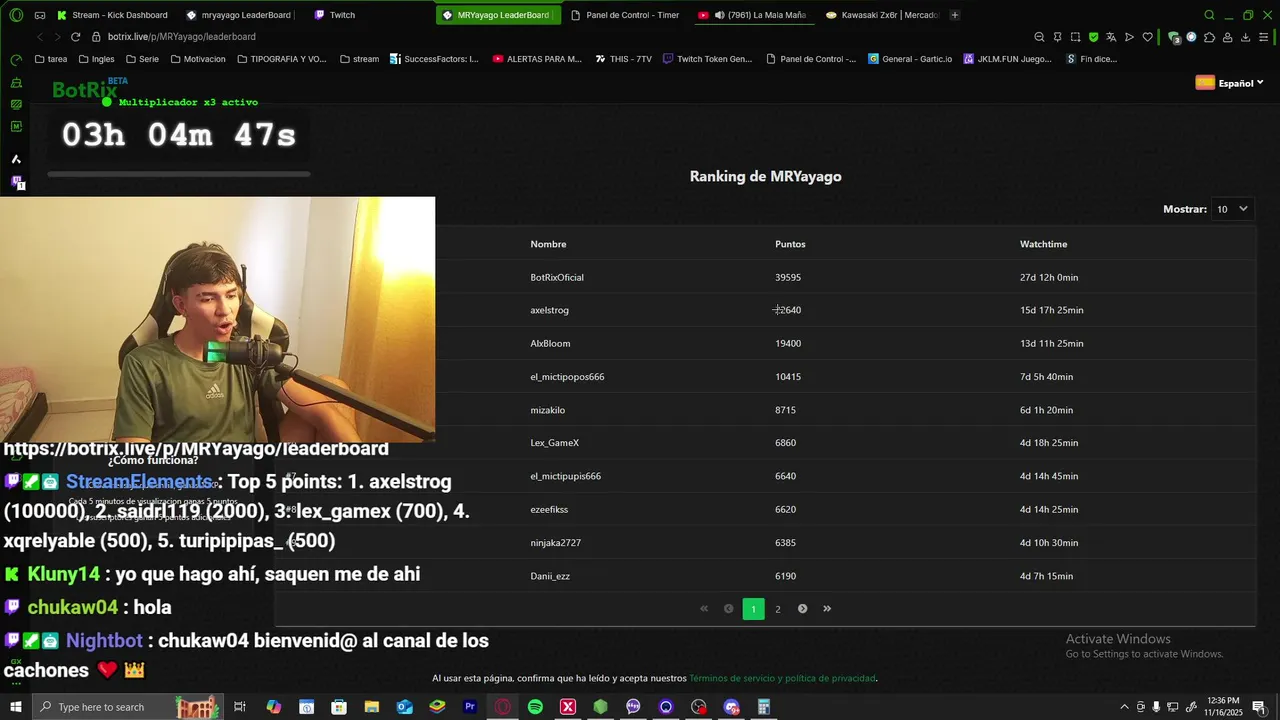This screenshot has width=1280, height=720.
Task: Open THIS - 7TV bookmark
Action: 623,59
